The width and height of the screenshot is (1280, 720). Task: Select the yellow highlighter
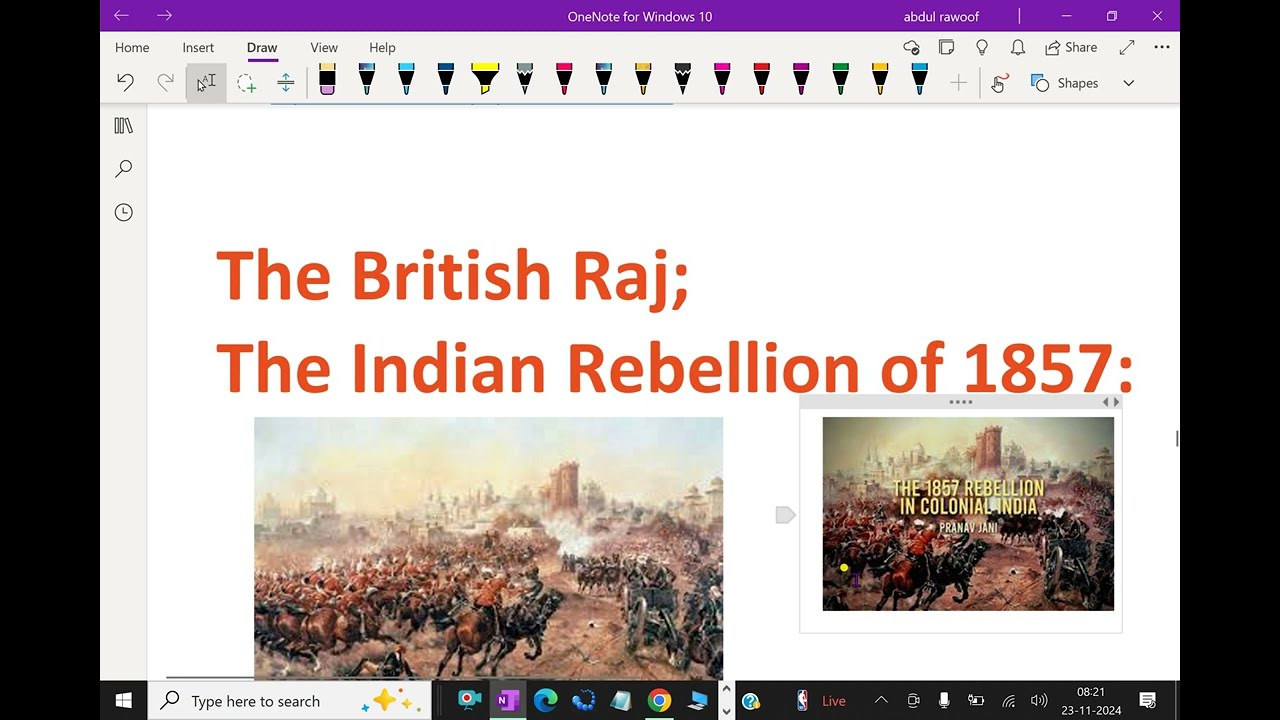[x=485, y=79]
